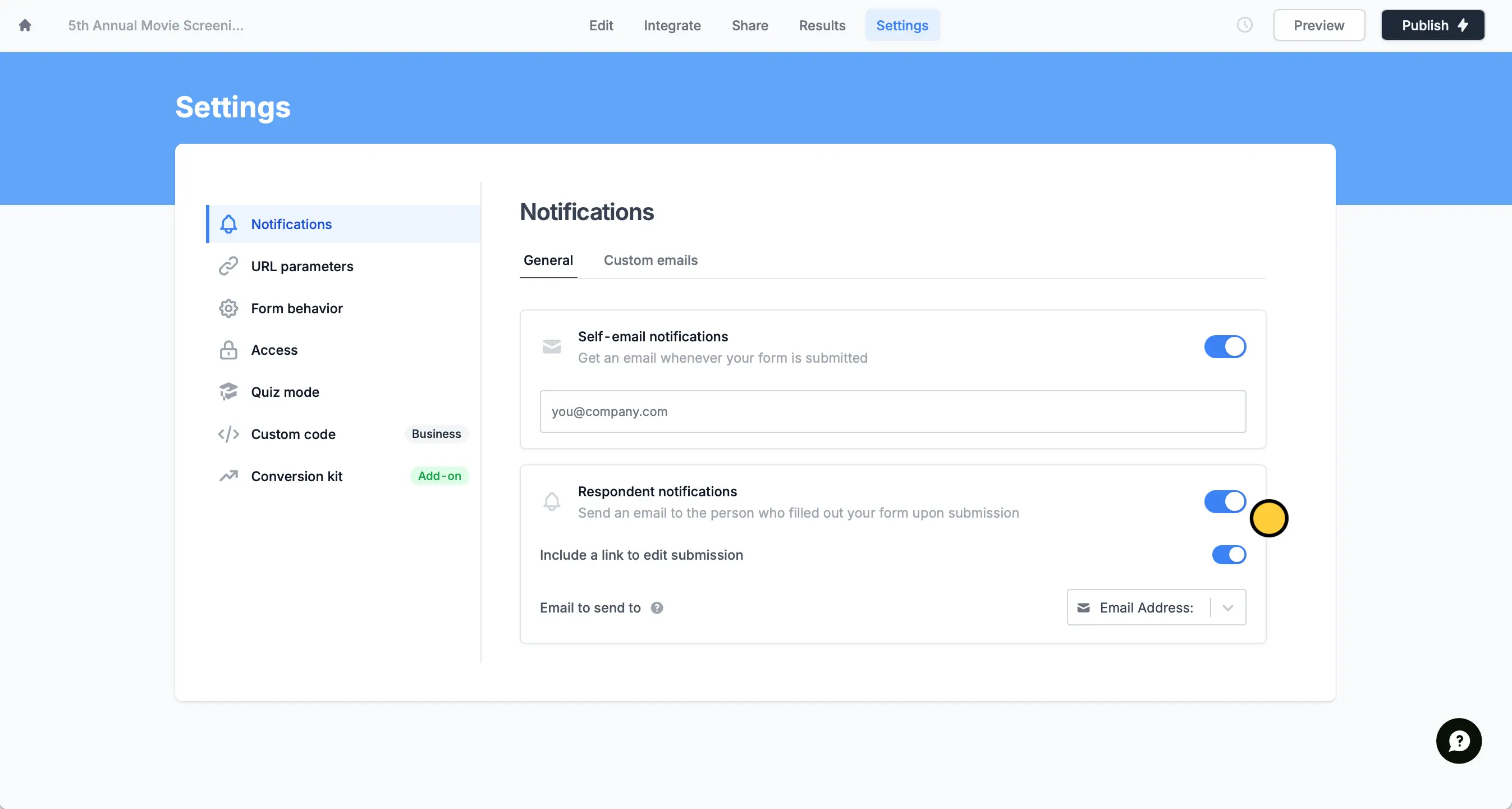Open the Email Address: combo box

click(1156, 608)
